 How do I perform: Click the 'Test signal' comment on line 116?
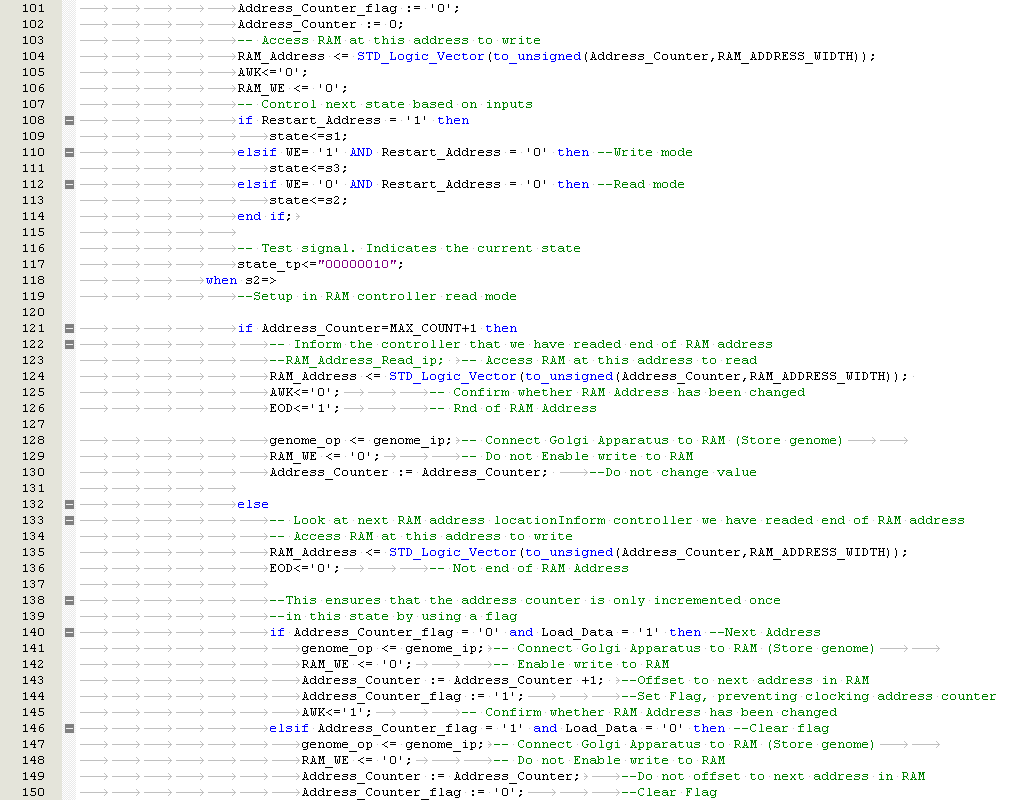tap(408, 248)
